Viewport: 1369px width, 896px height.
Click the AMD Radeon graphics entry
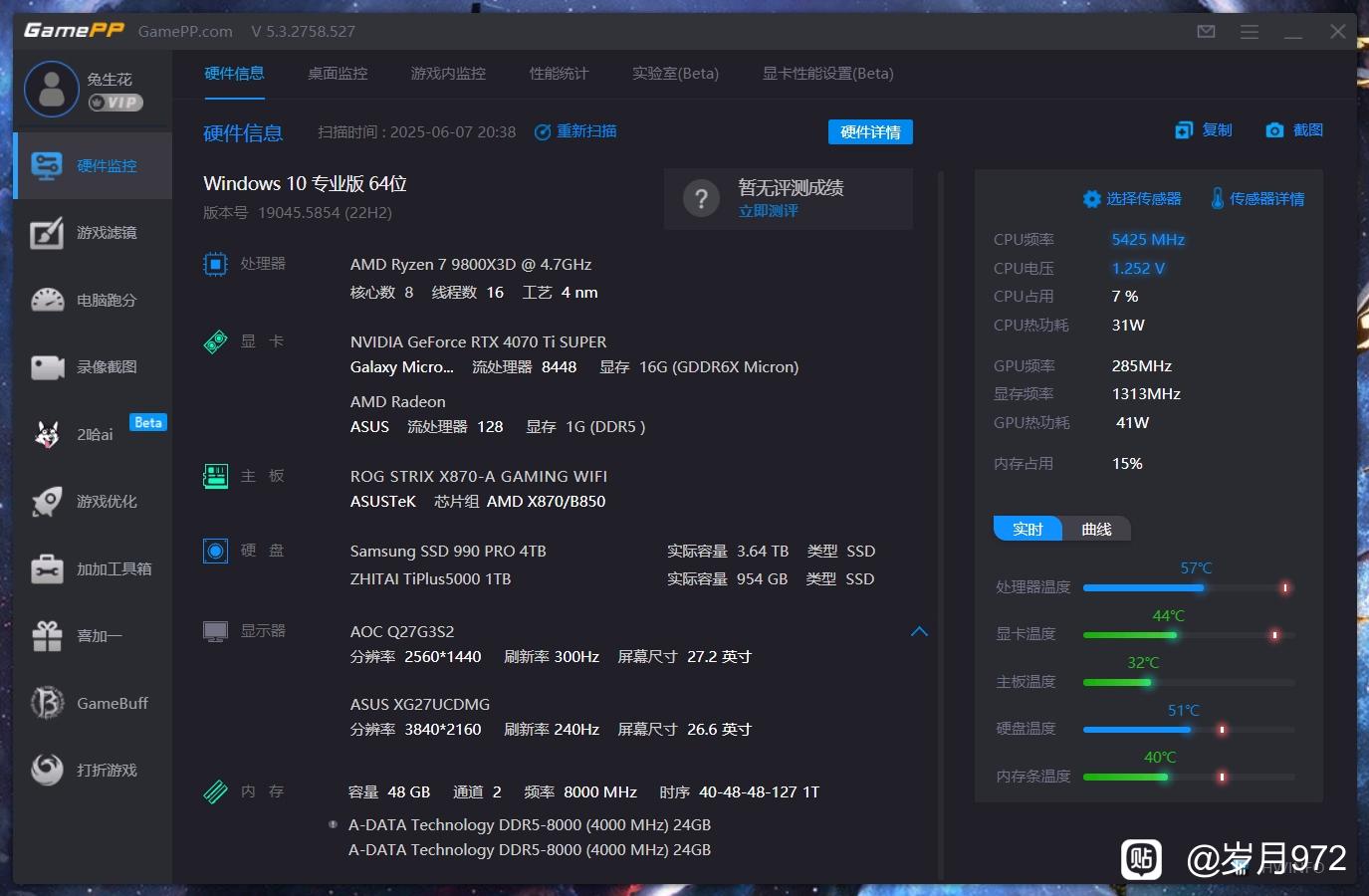[397, 401]
